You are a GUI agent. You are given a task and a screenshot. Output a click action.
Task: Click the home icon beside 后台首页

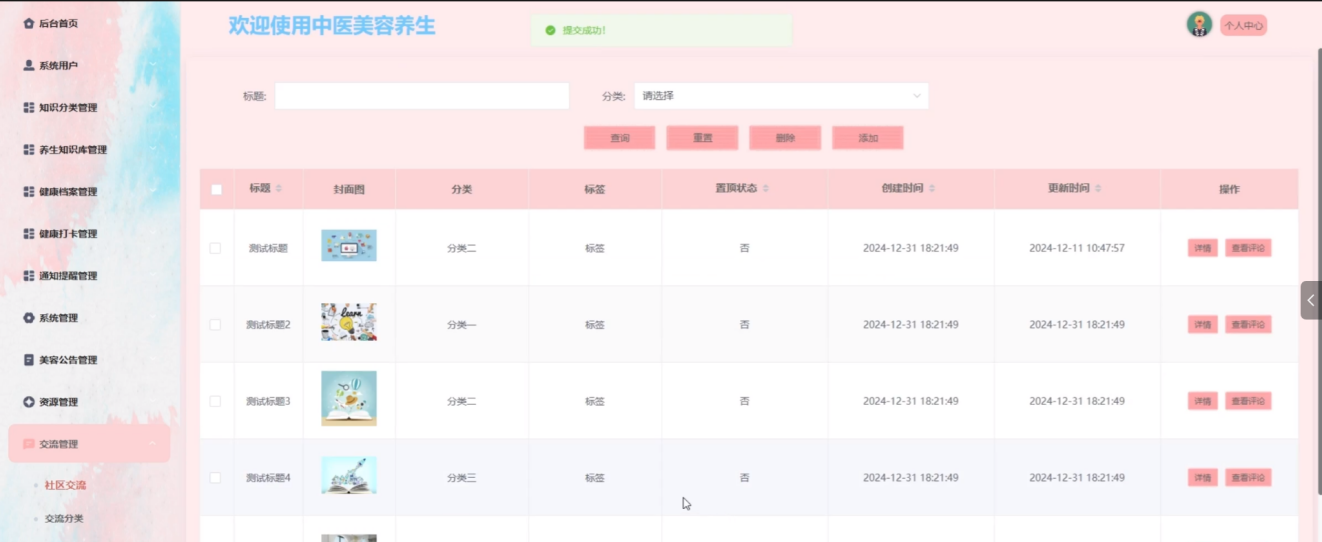29,23
